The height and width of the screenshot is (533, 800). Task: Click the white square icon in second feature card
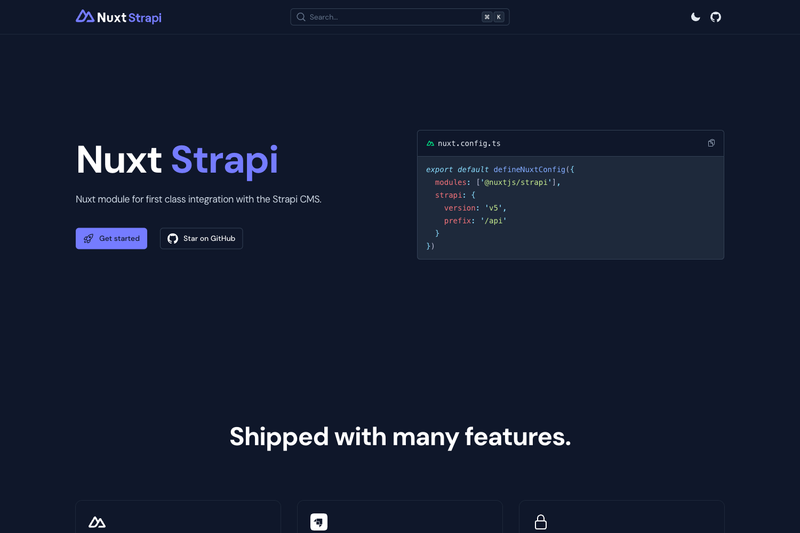(x=319, y=522)
